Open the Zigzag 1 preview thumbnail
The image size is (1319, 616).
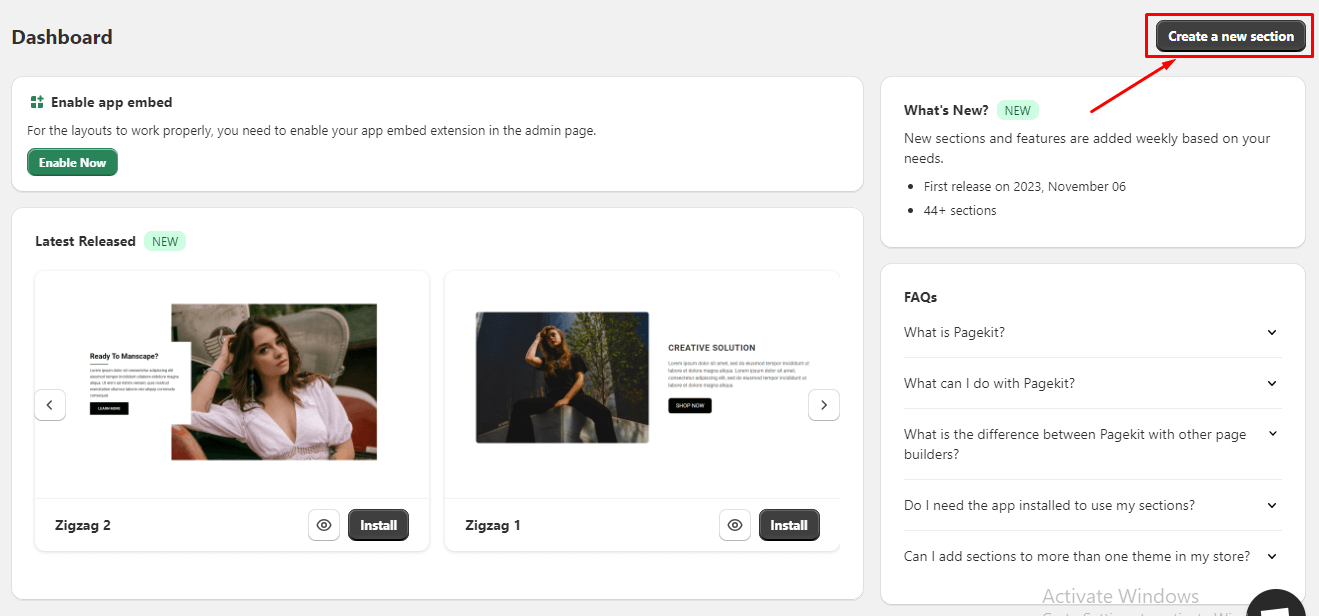[x=642, y=377]
